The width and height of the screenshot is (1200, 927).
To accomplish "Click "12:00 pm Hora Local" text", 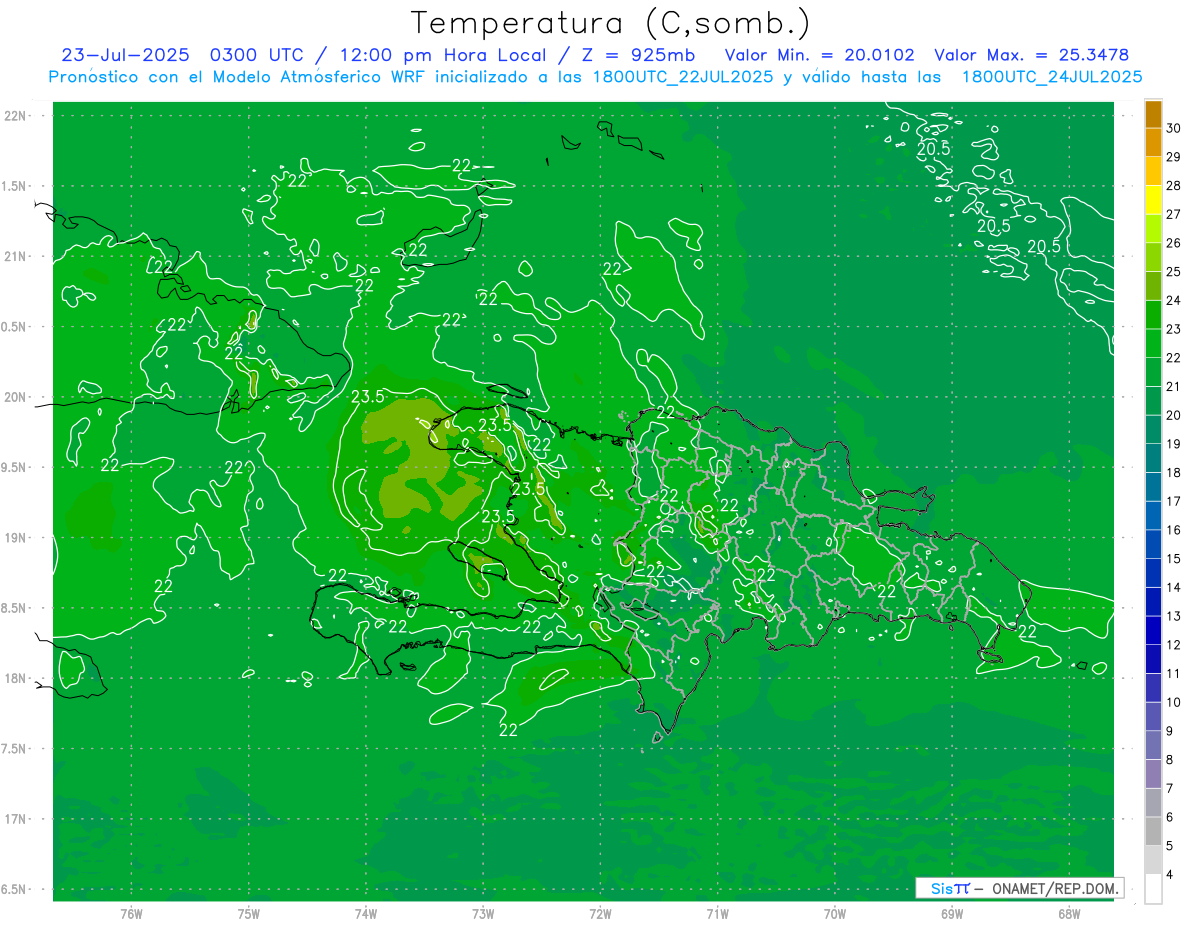I will pos(442,55).
